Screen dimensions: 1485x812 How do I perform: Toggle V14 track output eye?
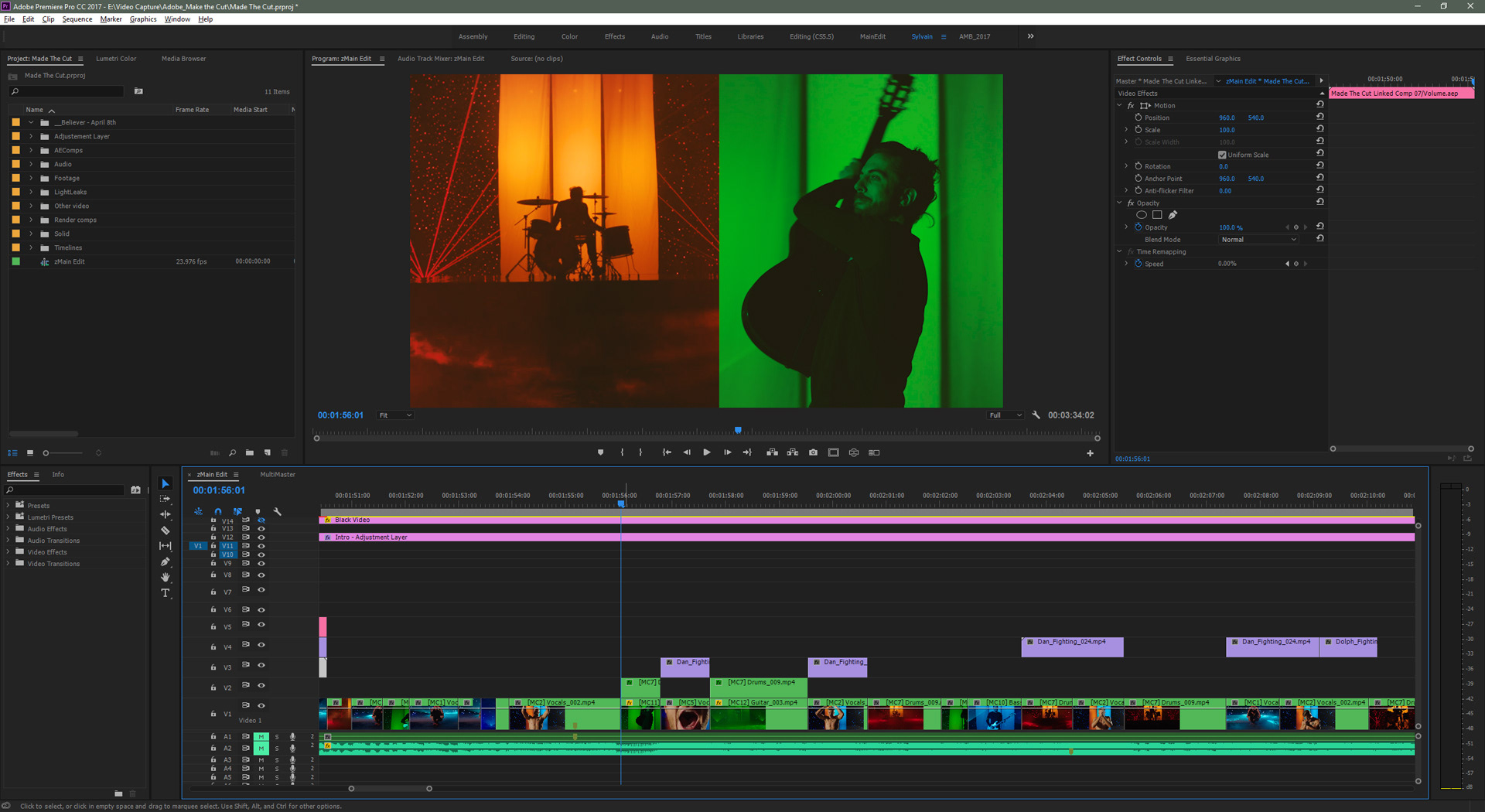pyautogui.click(x=261, y=520)
